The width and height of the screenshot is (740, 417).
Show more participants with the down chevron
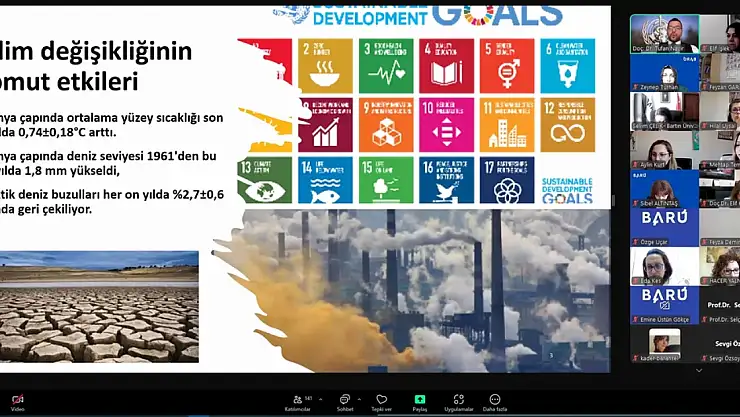(699, 371)
